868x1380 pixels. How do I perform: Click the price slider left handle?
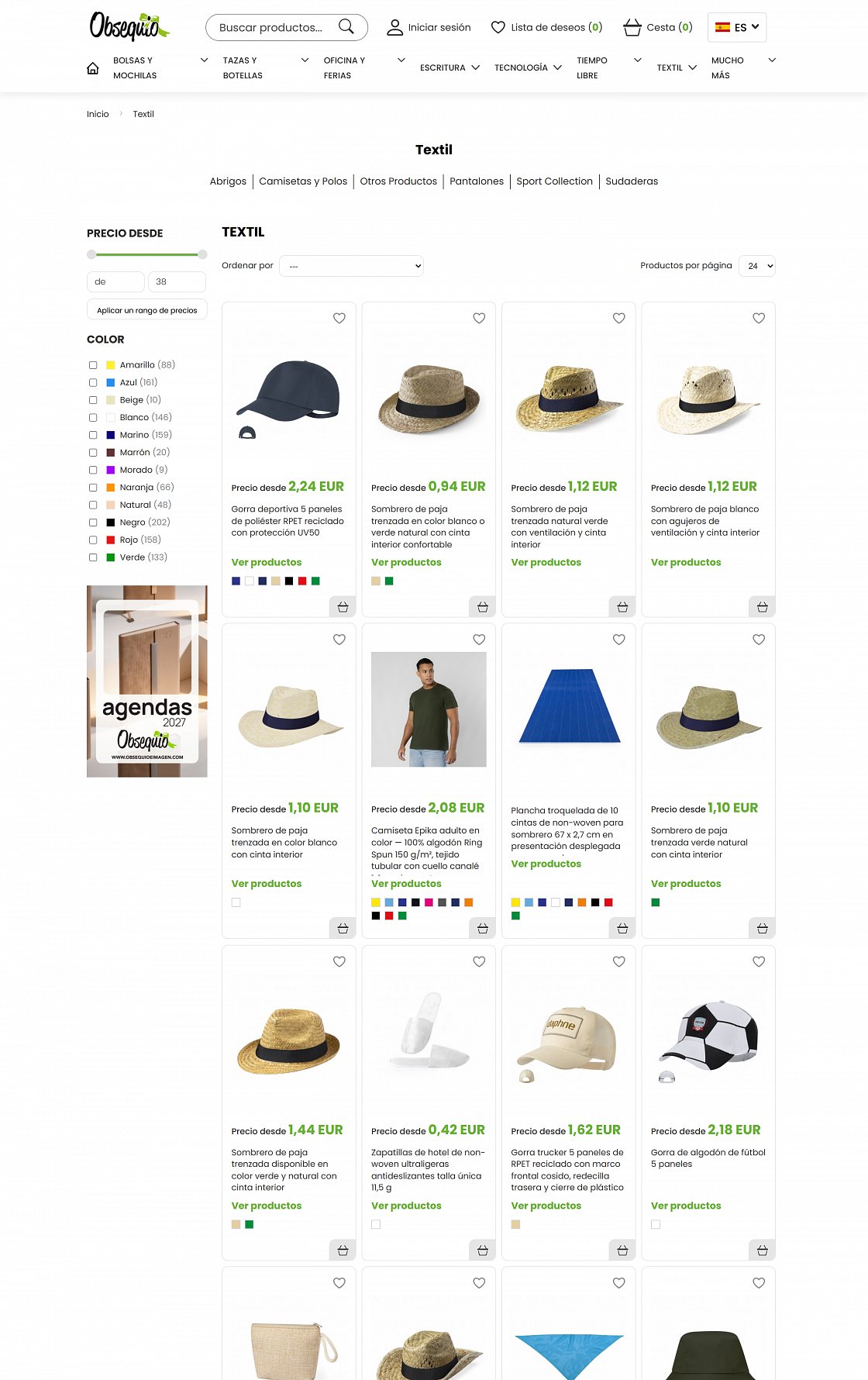[91, 254]
